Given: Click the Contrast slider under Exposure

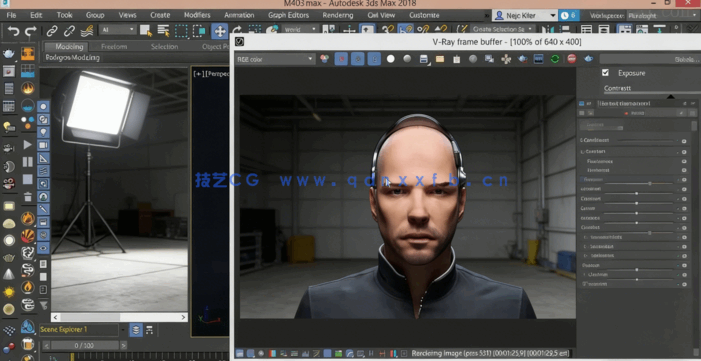Looking at the screenshot, I should [x=651, y=93].
